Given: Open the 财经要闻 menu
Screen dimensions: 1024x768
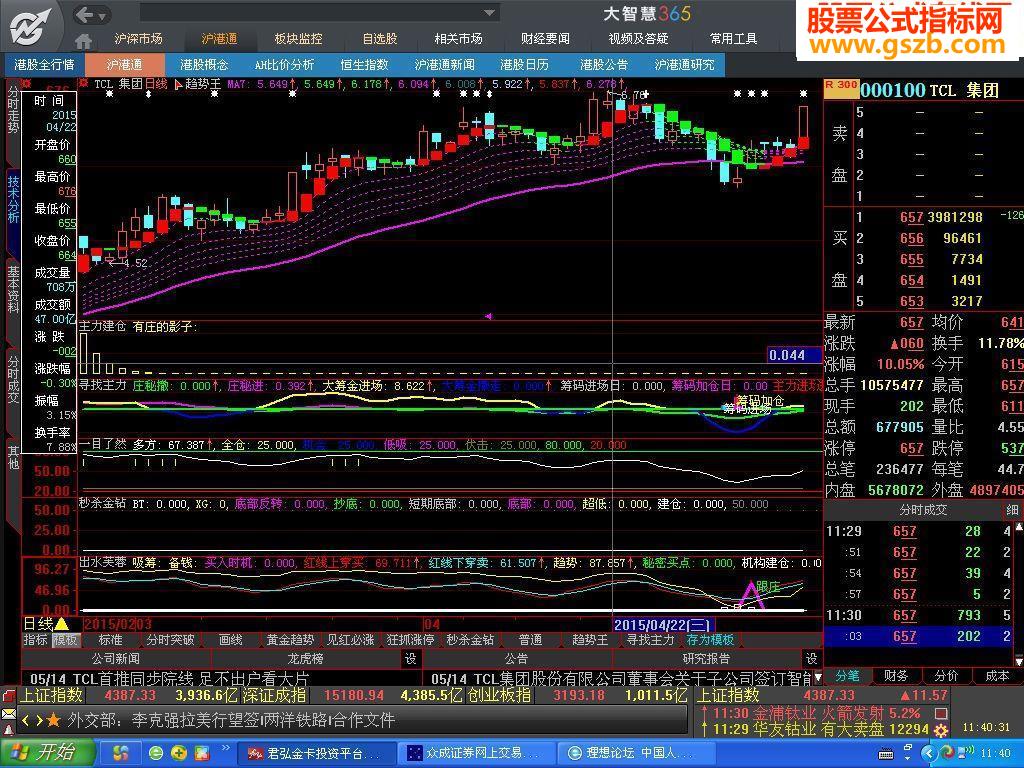Looking at the screenshot, I should pos(545,39).
